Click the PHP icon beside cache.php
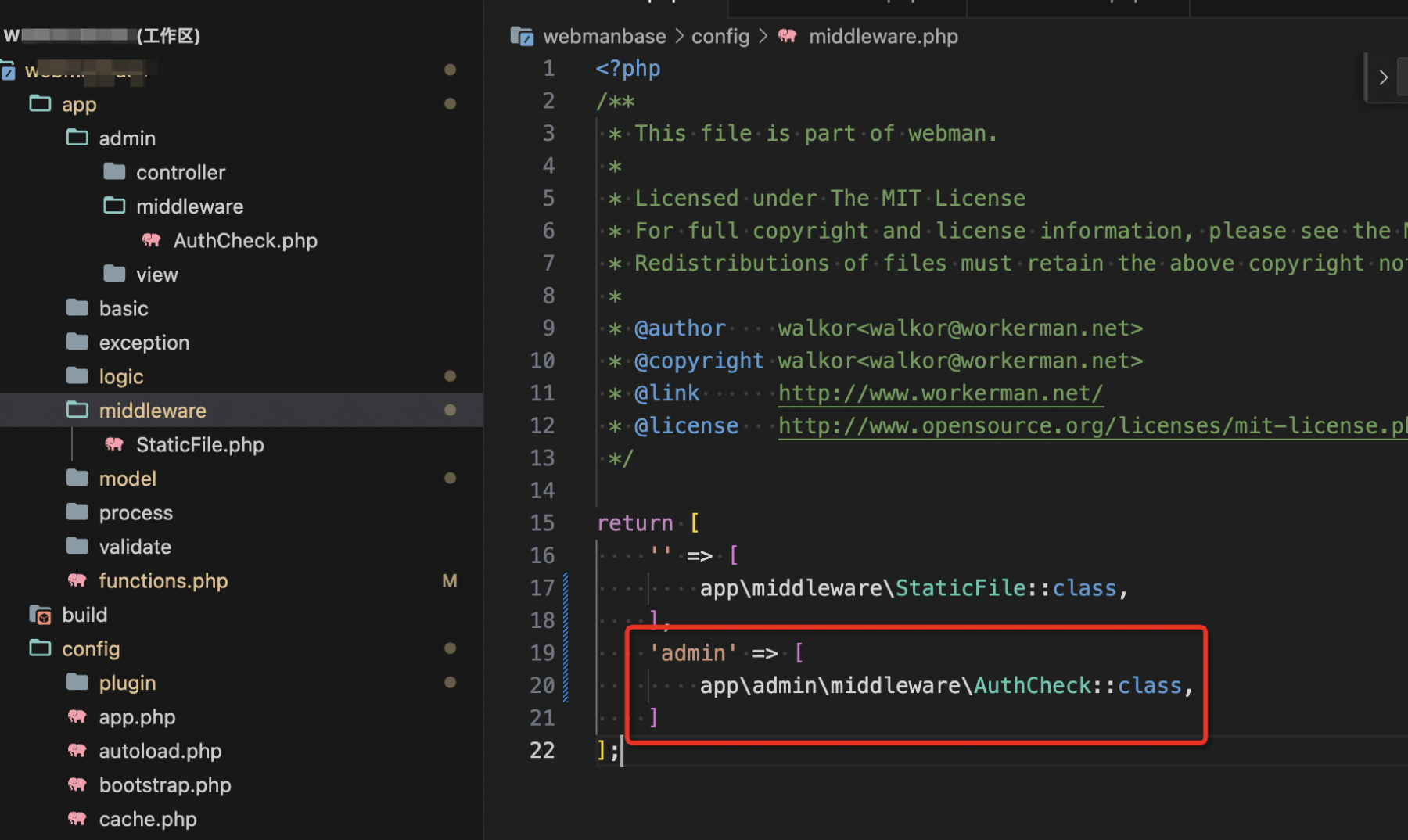 [77, 819]
